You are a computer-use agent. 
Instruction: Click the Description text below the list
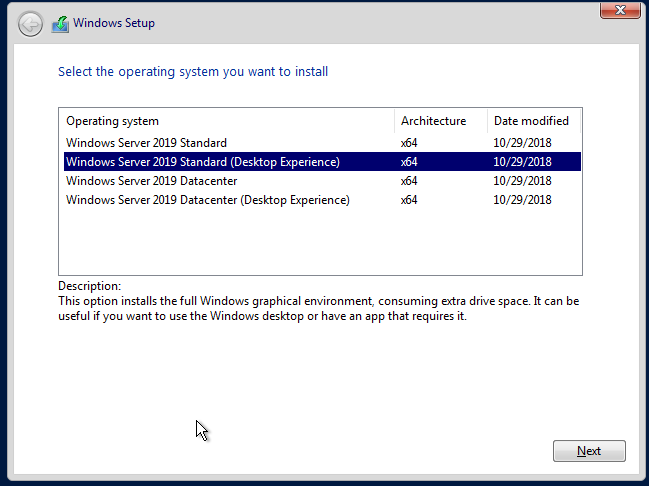pos(318,308)
